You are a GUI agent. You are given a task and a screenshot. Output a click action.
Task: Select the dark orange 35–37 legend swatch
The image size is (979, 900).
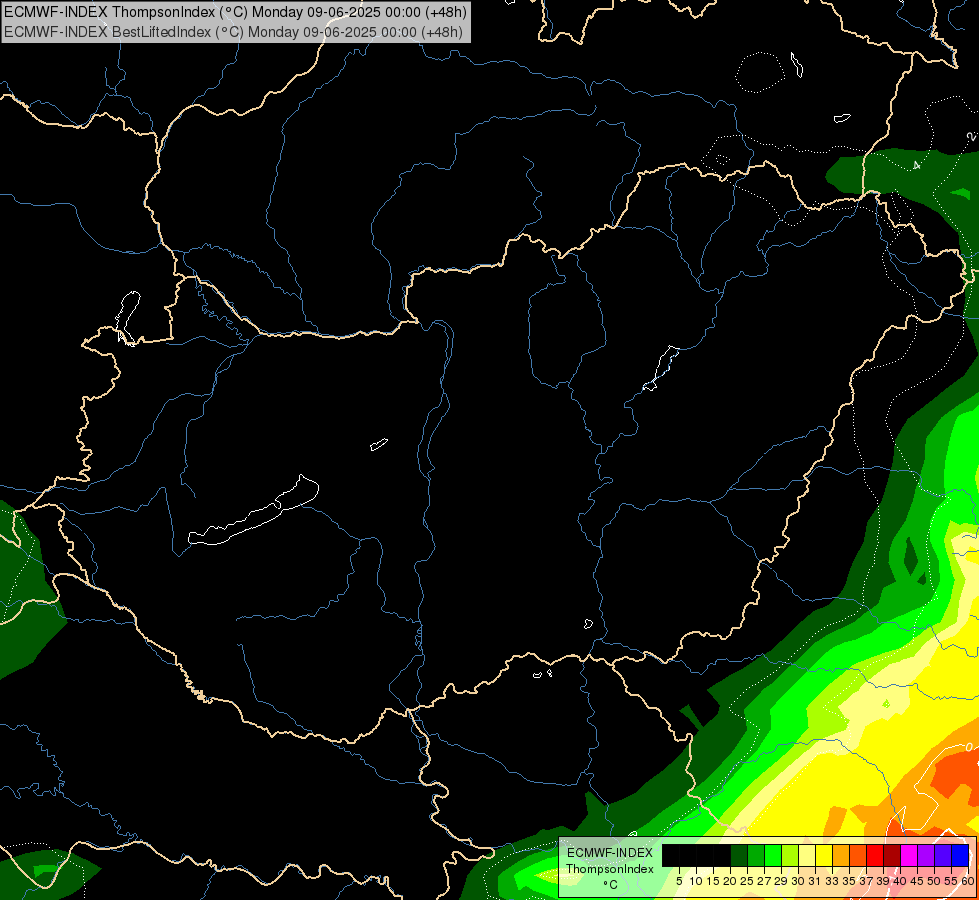pos(858,855)
